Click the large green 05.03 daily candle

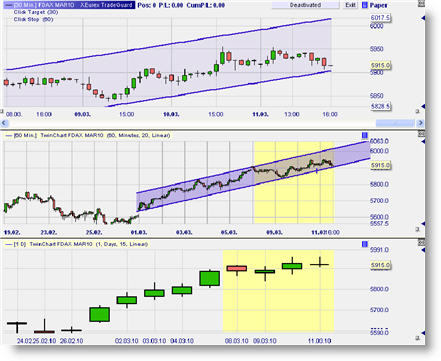pyautogui.click(x=210, y=278)
